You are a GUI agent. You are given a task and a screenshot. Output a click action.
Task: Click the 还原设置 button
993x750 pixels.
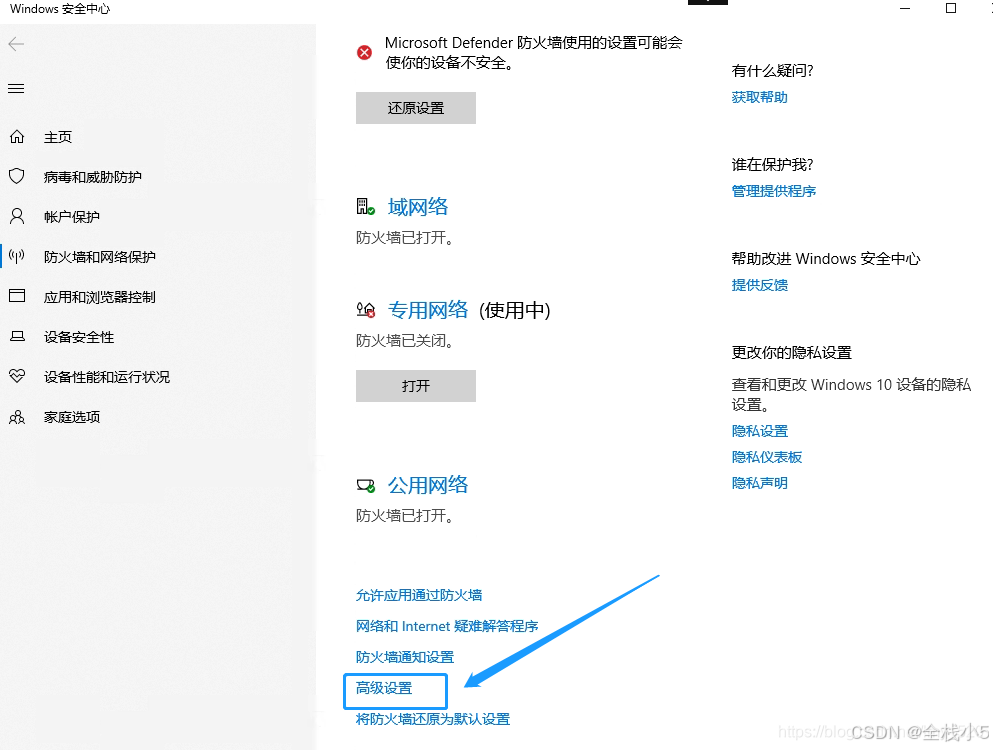(x=415, y=108)
